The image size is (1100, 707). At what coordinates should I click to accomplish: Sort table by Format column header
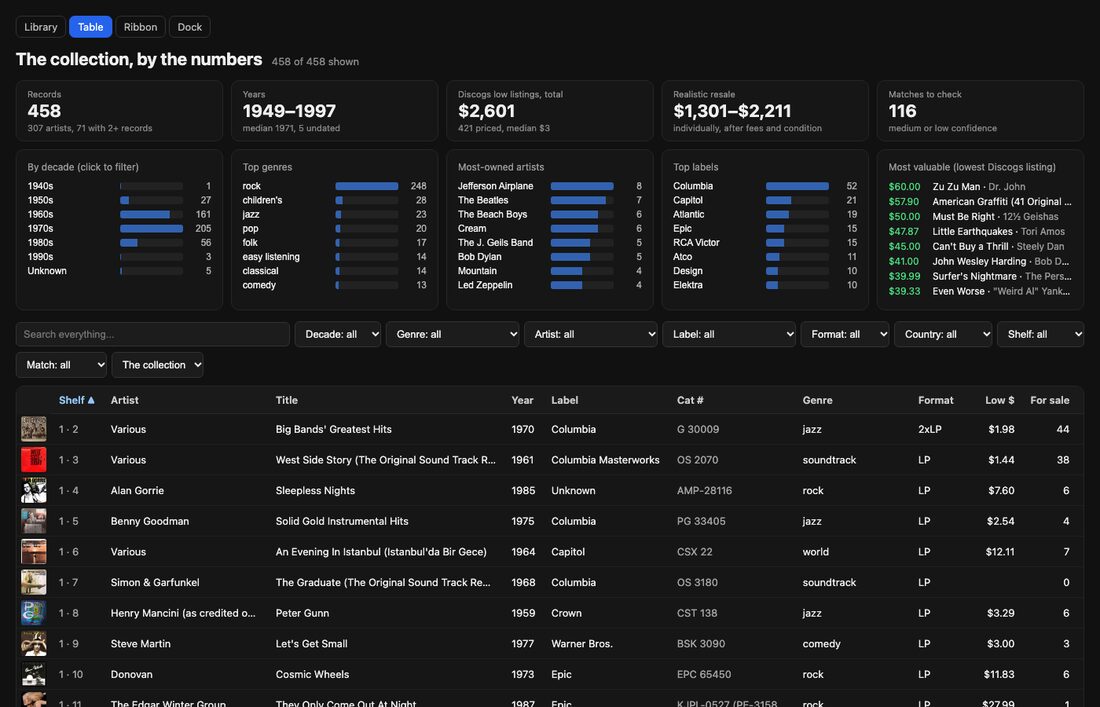[x=935, y=400]
